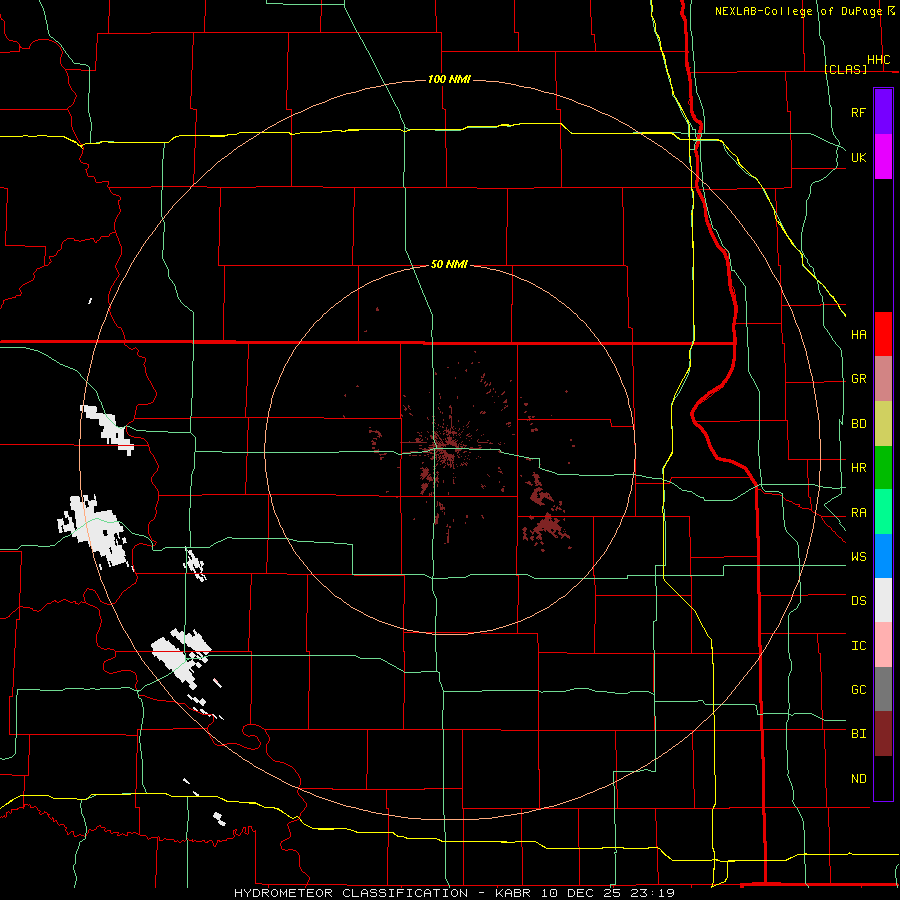
Task: Click the magenta UK legend color swatch
Action: [x=883, y=157]
